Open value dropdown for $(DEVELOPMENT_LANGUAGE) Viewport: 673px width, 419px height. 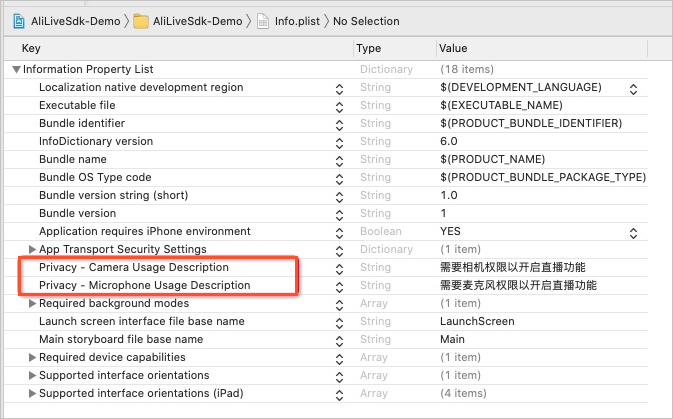pos(633,89)
